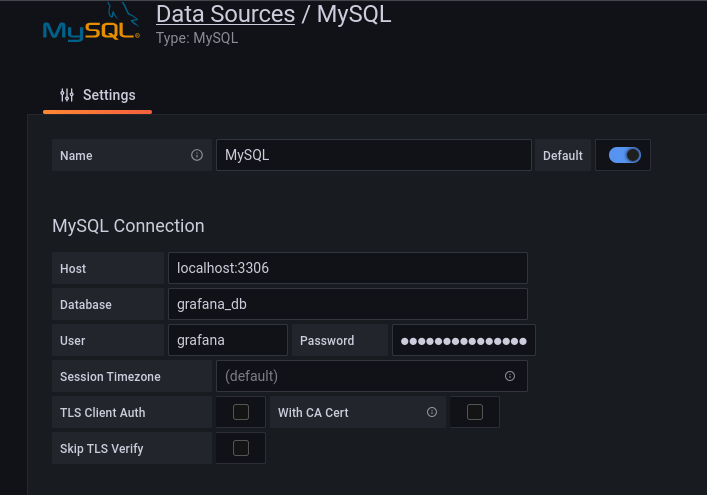This screenshot has width=707, height=495.
Task: Click the info icon beside Name
Action: coord(197,155)
